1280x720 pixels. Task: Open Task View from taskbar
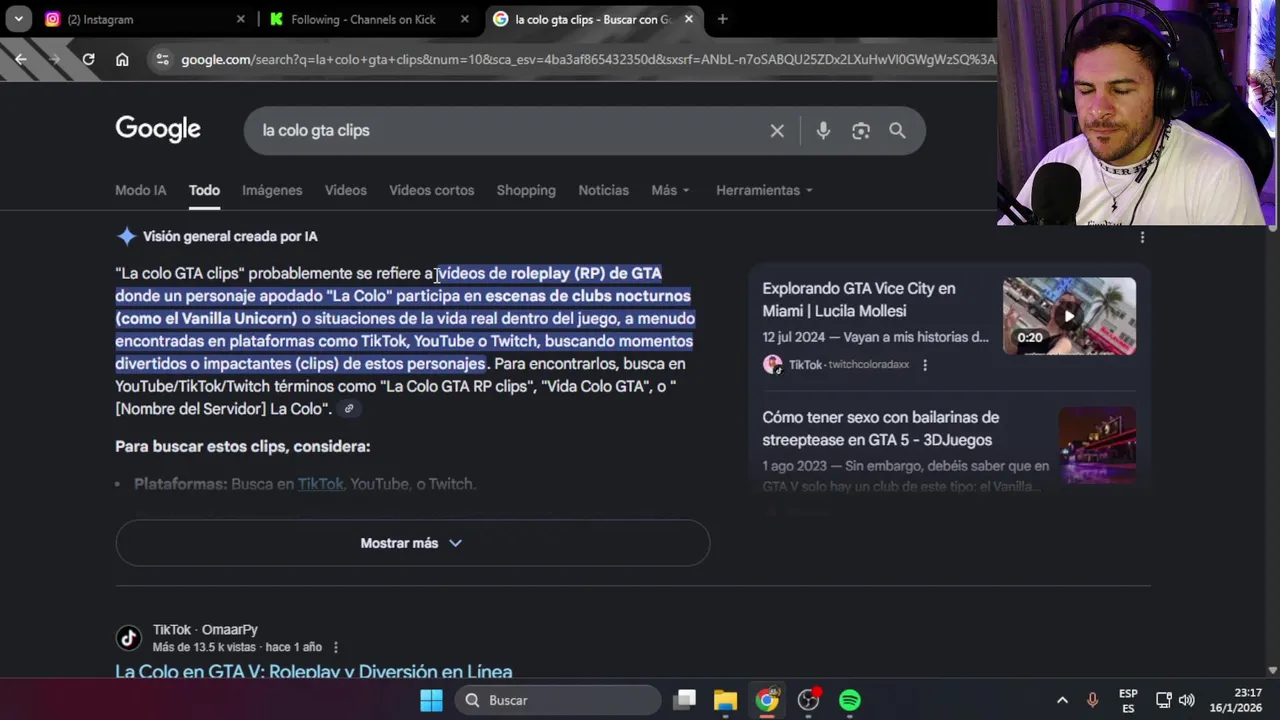pyautogui.click(x=685, y=700)
